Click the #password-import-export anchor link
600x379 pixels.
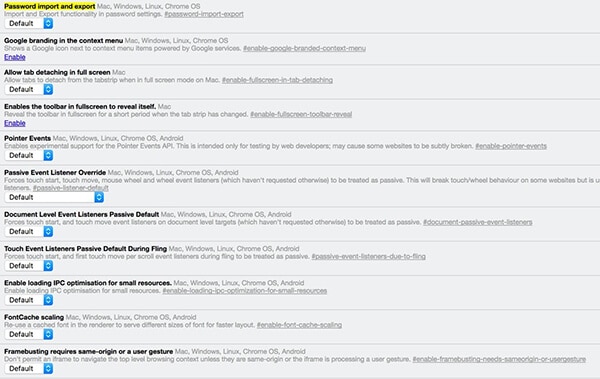point(204,14)
